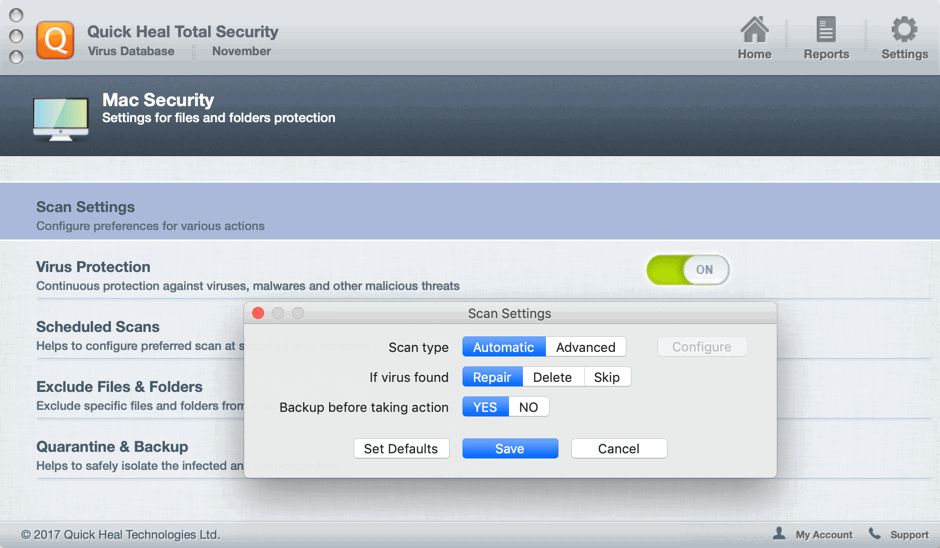Set backup before action to NO

pos(529,407)
